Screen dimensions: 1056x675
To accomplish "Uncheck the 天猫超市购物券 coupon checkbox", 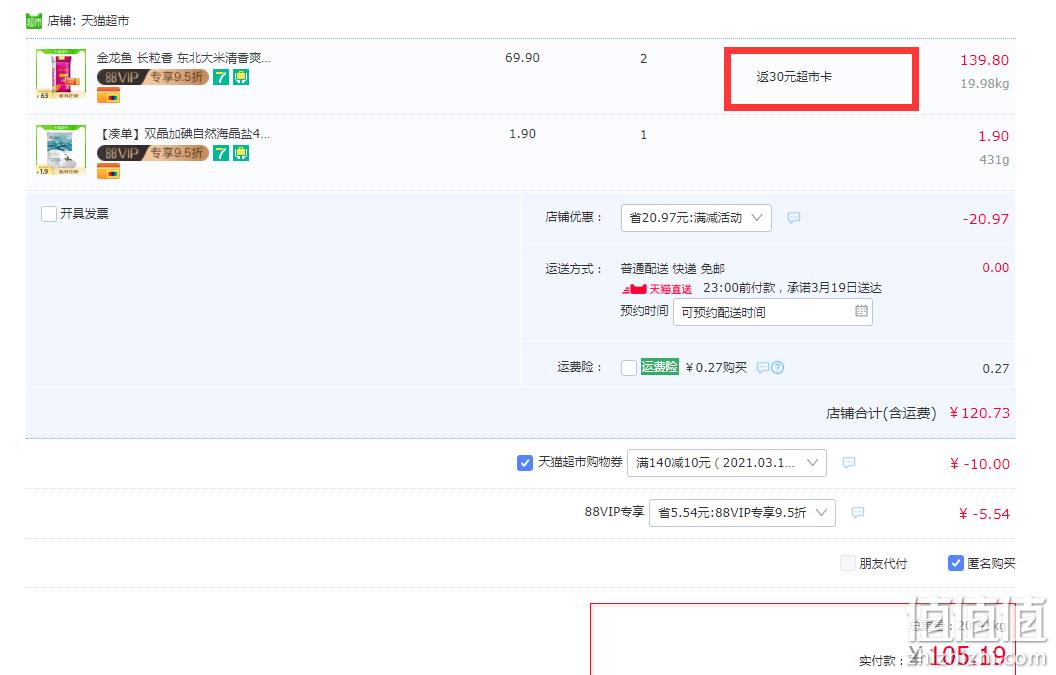I will [525, 463].
